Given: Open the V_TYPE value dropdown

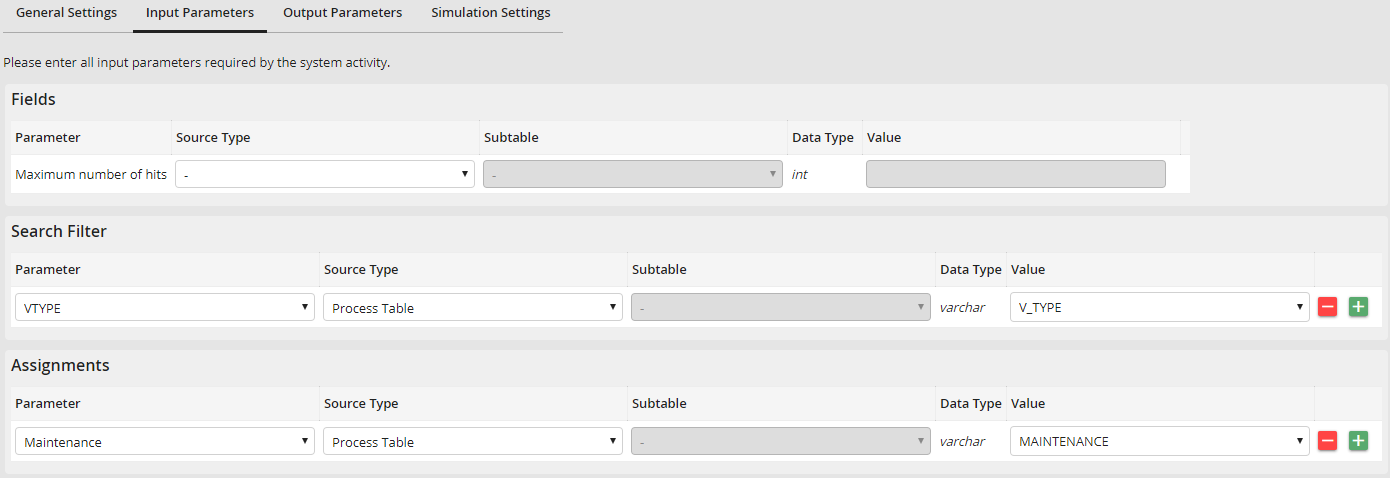Looking at the screenshot, I should point(1160,307).
